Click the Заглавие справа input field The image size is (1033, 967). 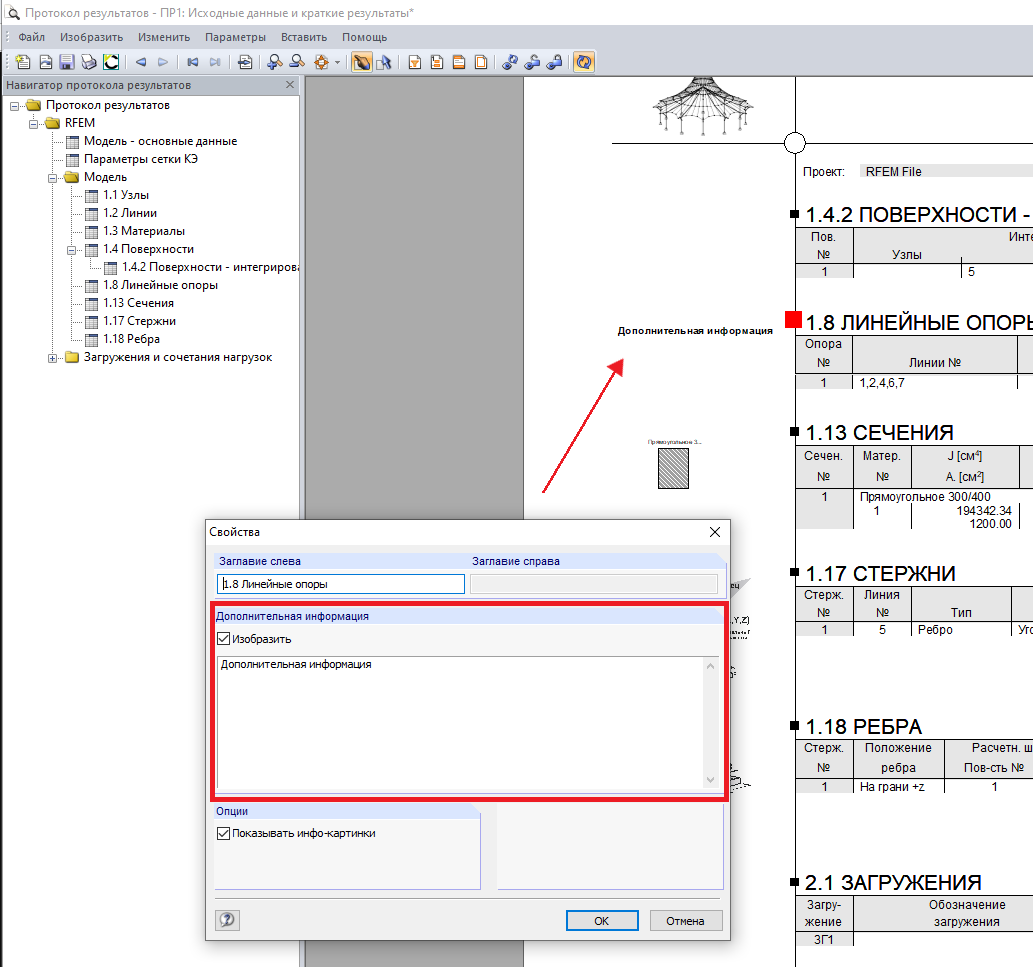(x=594, y=584)
